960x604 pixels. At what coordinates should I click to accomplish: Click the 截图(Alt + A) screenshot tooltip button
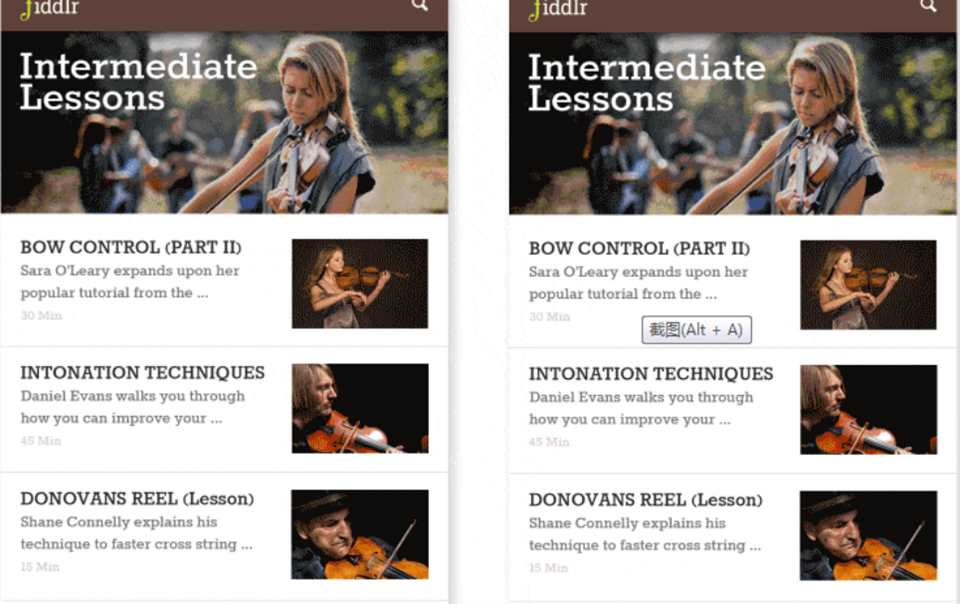click(697, 330)
